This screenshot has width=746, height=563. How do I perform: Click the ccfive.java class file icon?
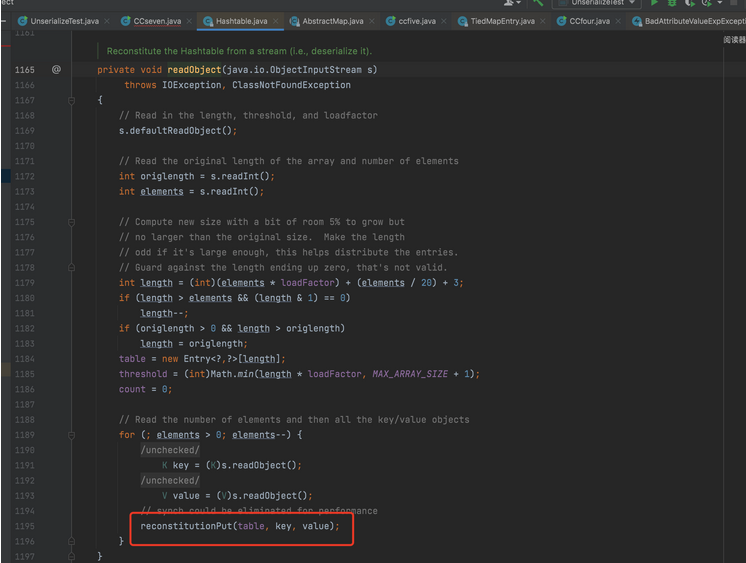[391, 21]
